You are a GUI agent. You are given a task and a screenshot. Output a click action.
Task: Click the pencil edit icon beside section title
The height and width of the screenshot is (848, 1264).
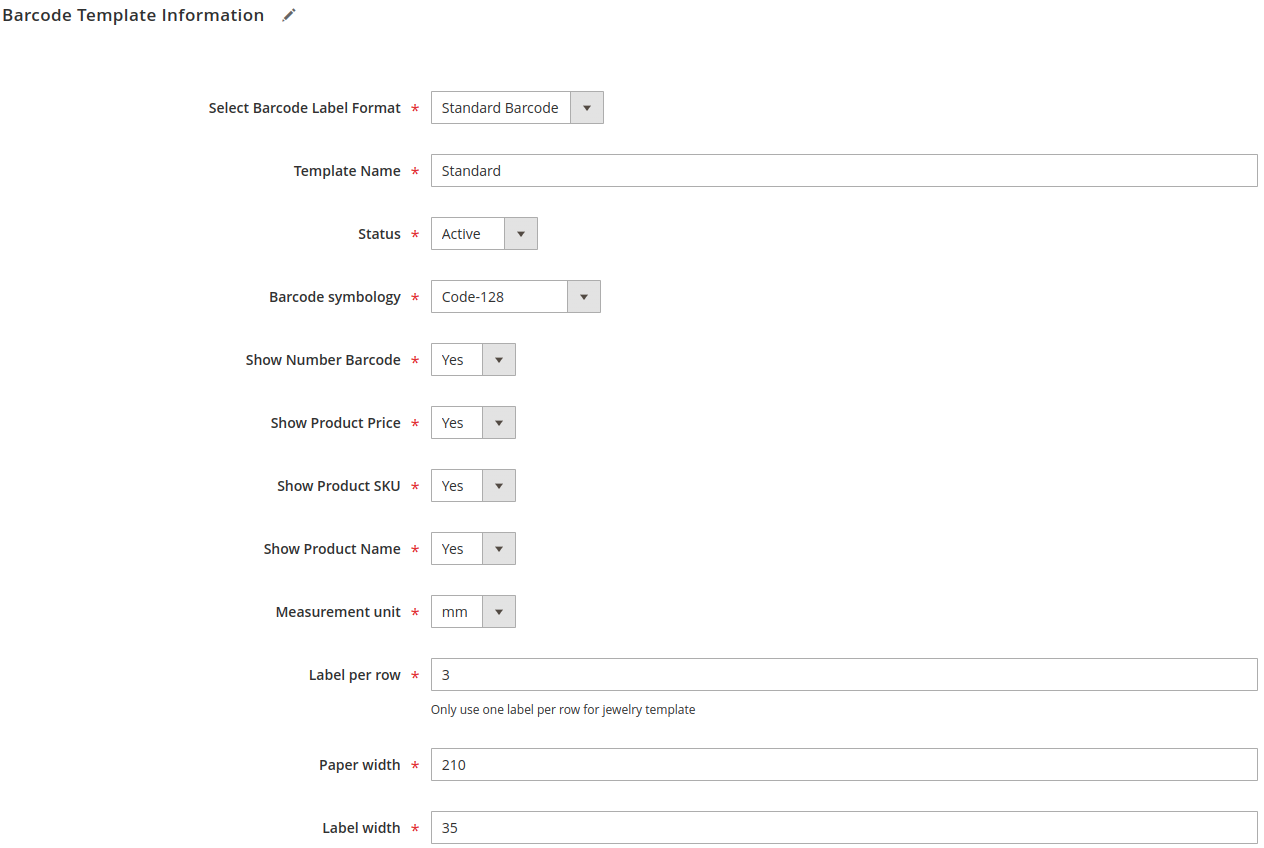tap(289, 15)
